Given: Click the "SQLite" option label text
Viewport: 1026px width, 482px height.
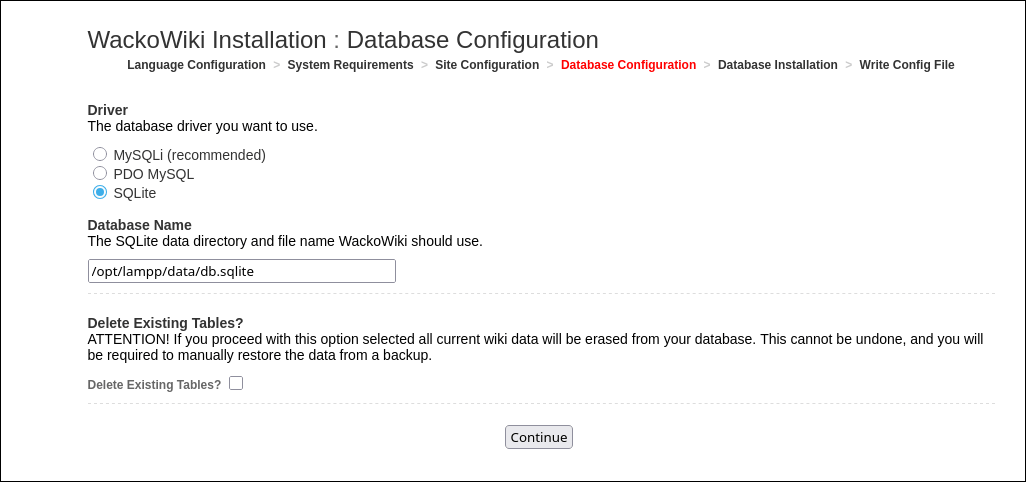Looking at the screenshot, I should pos(135,193).
